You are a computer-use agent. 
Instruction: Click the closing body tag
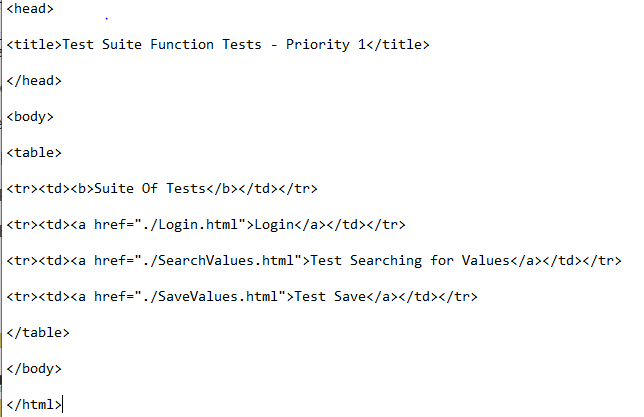click(34, 369)
